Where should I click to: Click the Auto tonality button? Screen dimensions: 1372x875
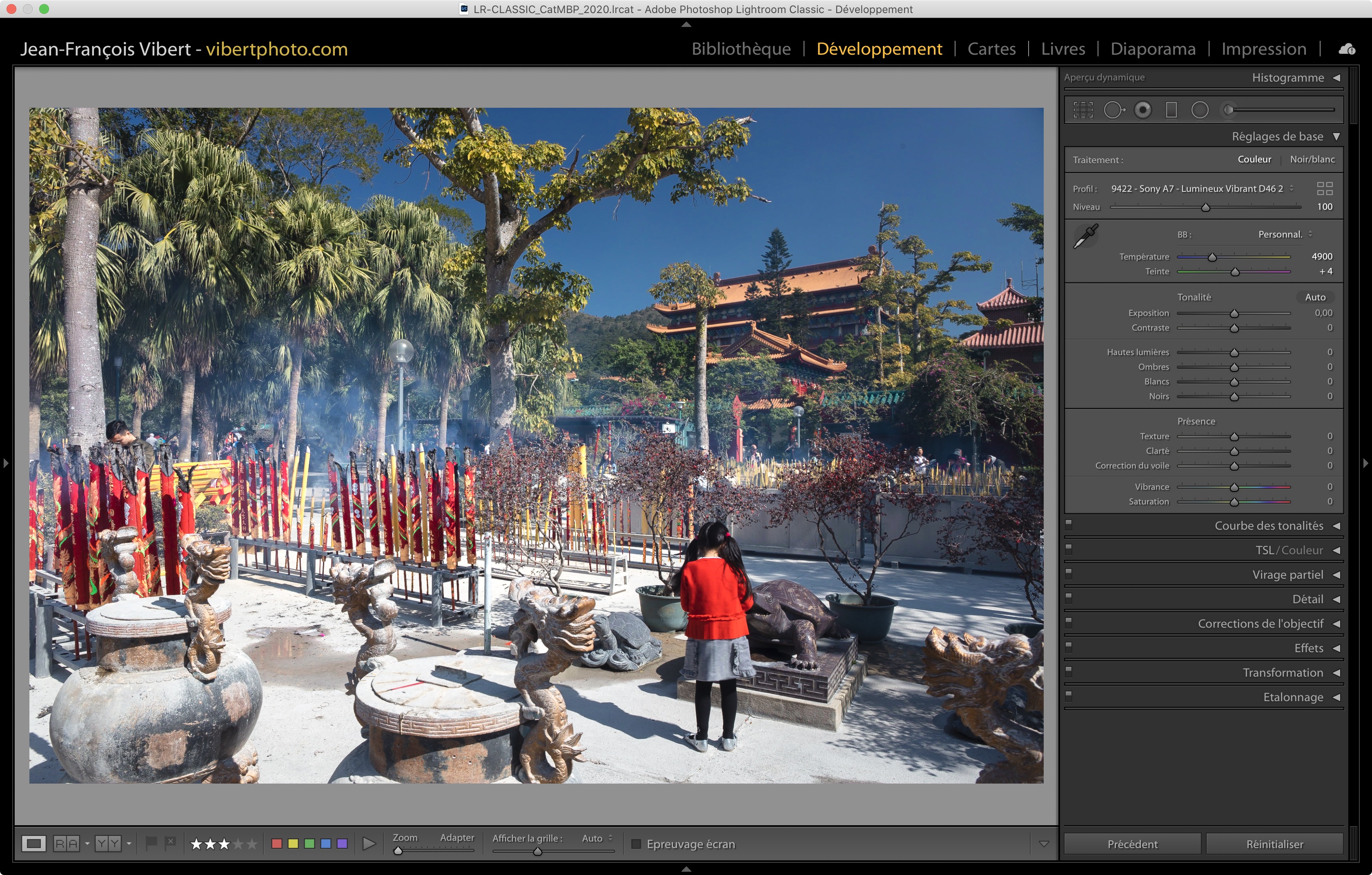tap(1315, 297)
